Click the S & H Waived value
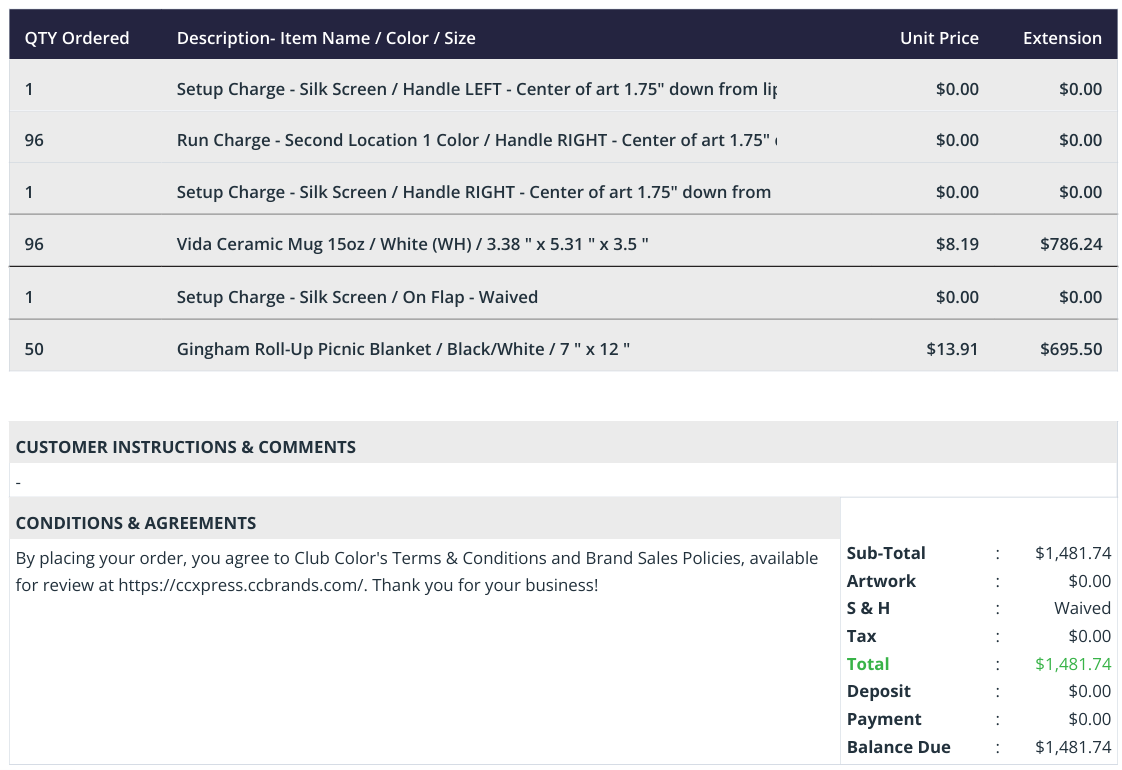The height and width of the screenshot is (770, 1122). [x=1082, y=608]
